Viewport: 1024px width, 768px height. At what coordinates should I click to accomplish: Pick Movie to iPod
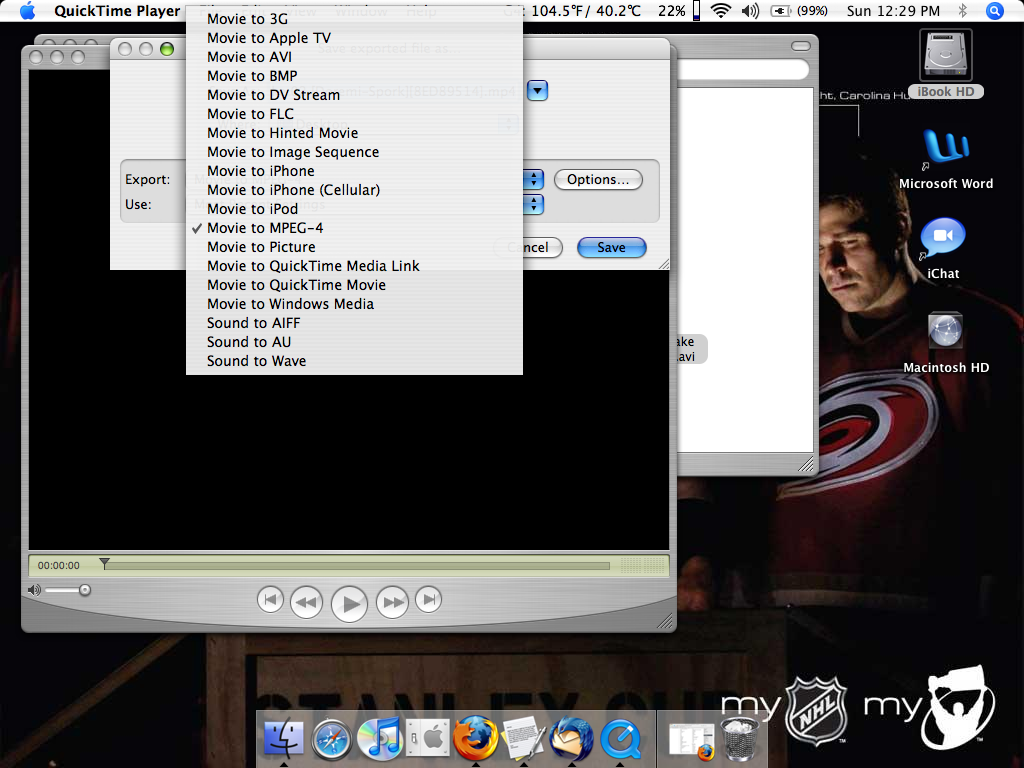(354, 208)
